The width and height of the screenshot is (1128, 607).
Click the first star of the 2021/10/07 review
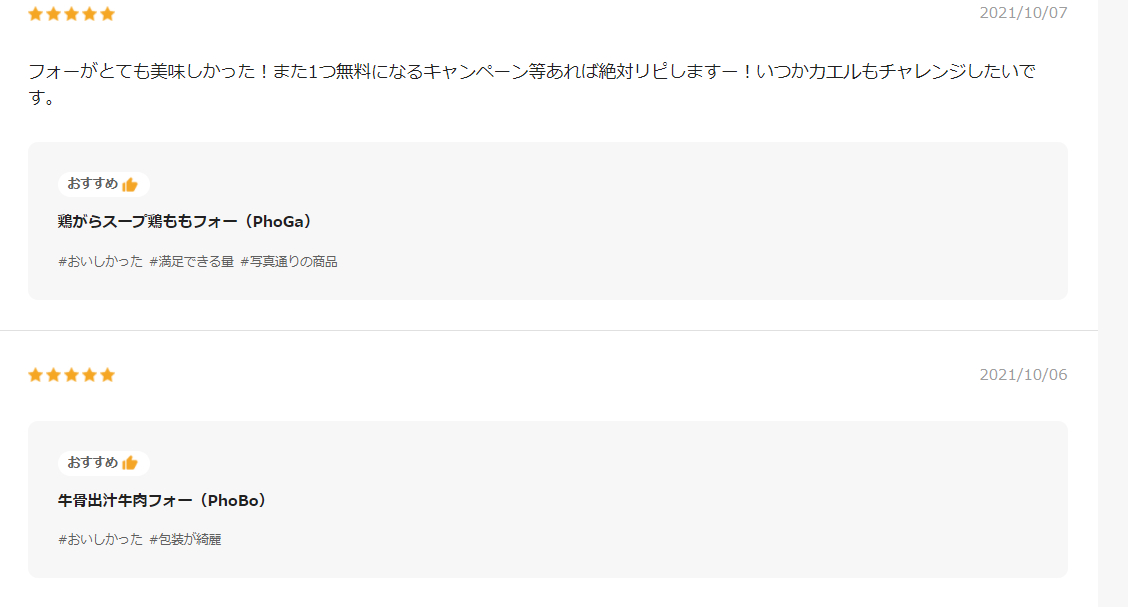pos(35,14)
